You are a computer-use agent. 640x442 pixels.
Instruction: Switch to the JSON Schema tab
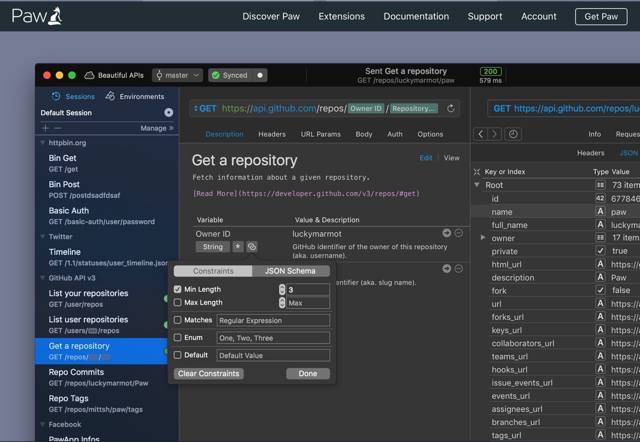290,271
